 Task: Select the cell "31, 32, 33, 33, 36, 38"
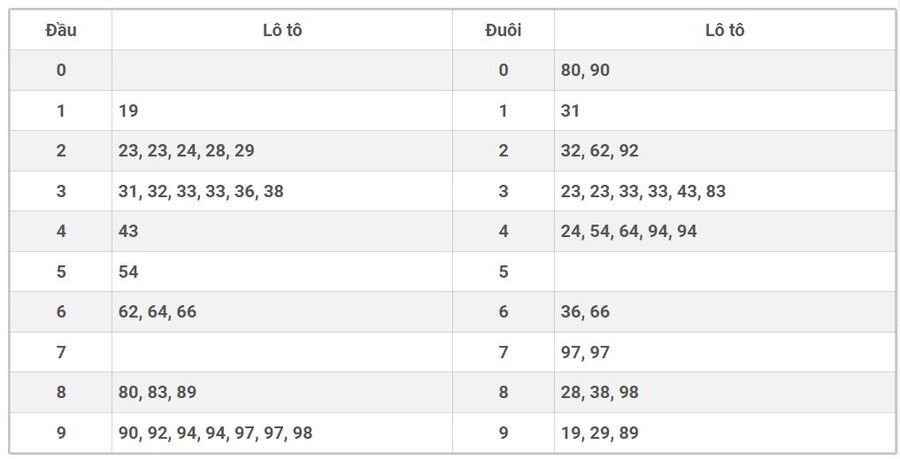(200, 191)
